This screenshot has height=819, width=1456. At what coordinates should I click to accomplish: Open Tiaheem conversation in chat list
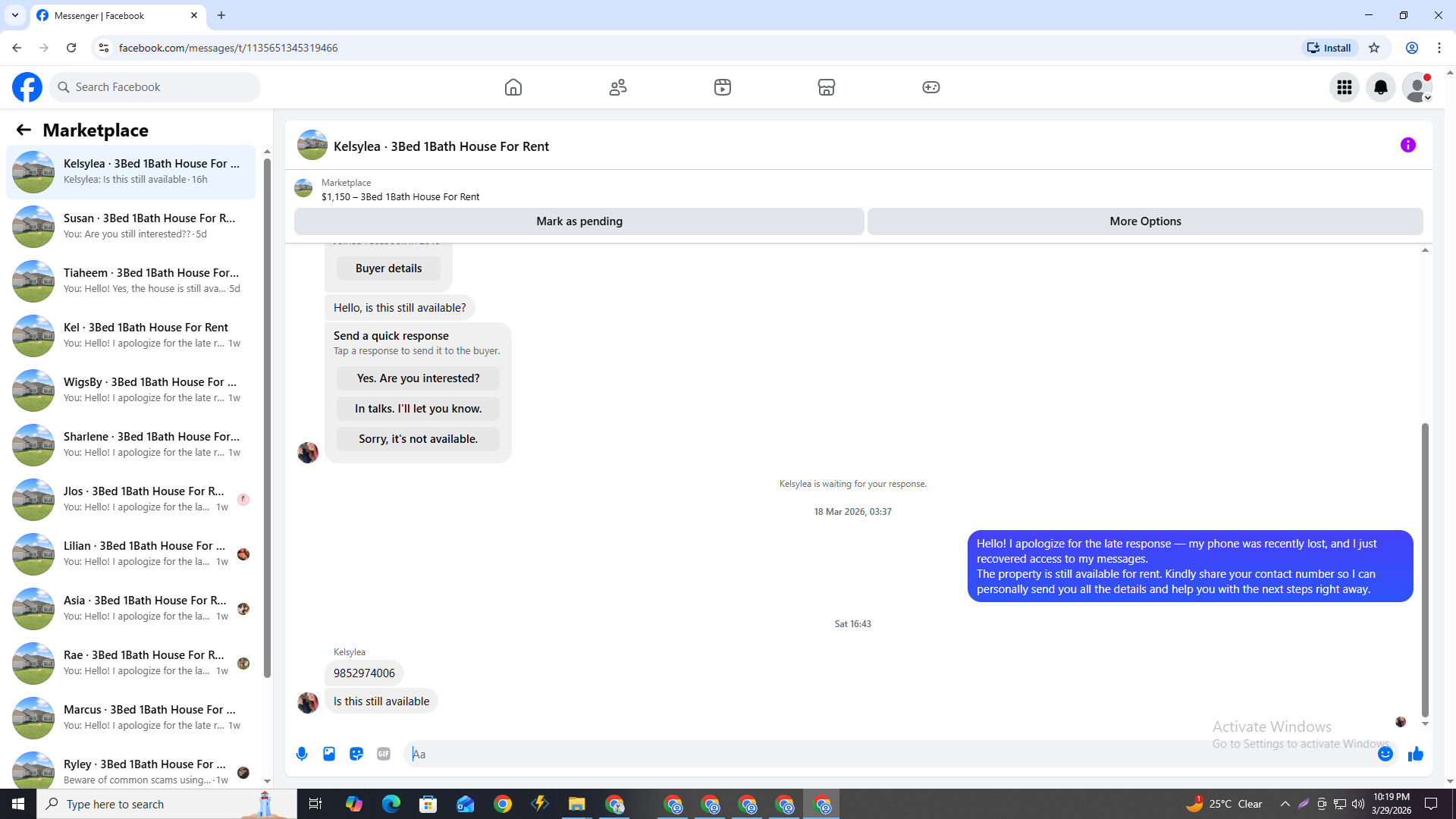pos(131,281)
